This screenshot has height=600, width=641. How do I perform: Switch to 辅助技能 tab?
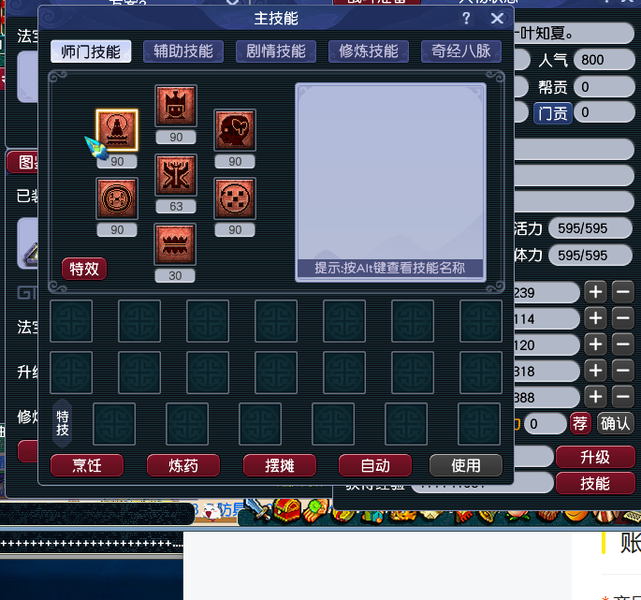click(x=183, y=51)
